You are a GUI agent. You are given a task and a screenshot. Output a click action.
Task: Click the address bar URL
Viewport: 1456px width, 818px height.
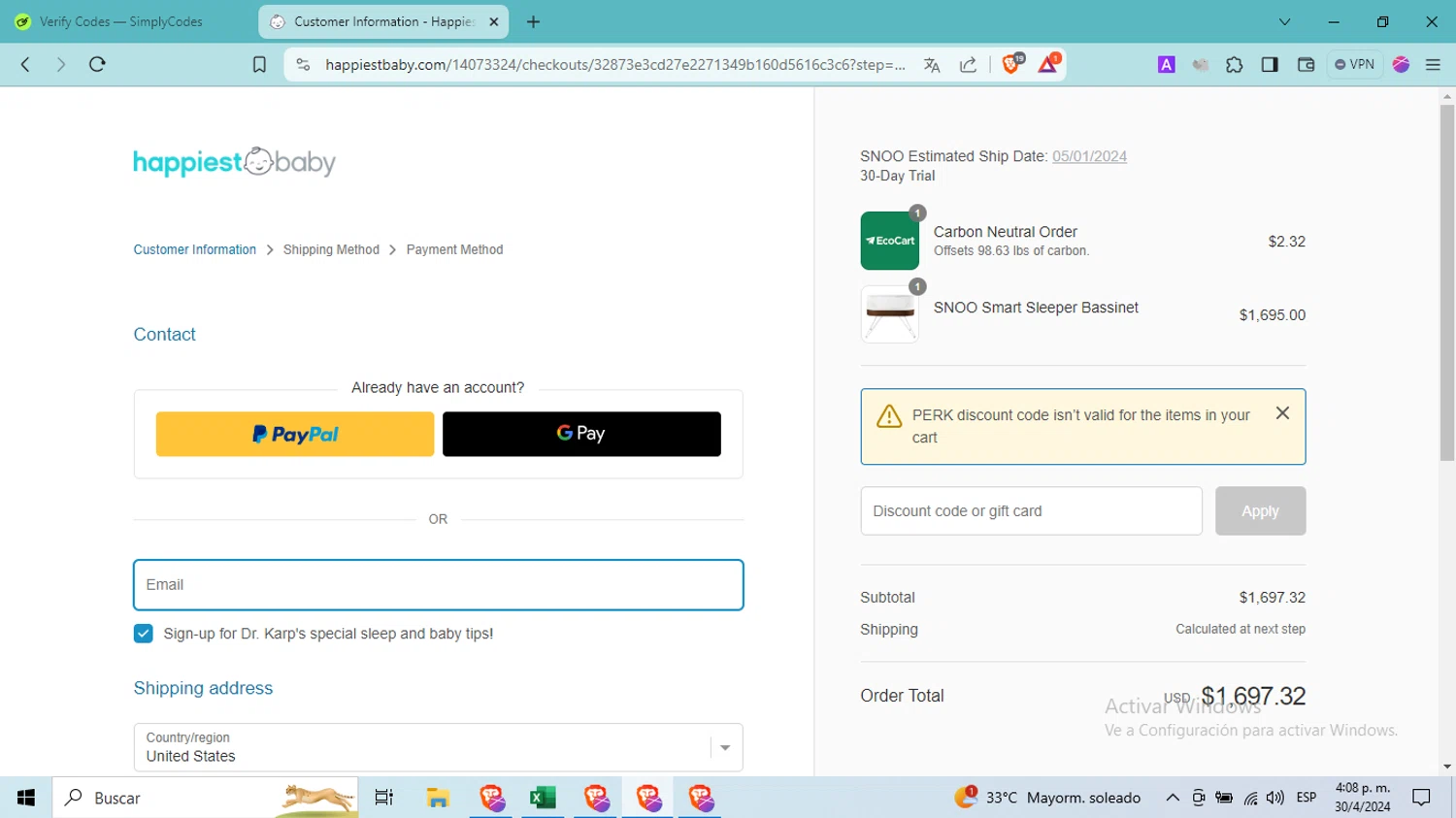[x=615, y=65]
